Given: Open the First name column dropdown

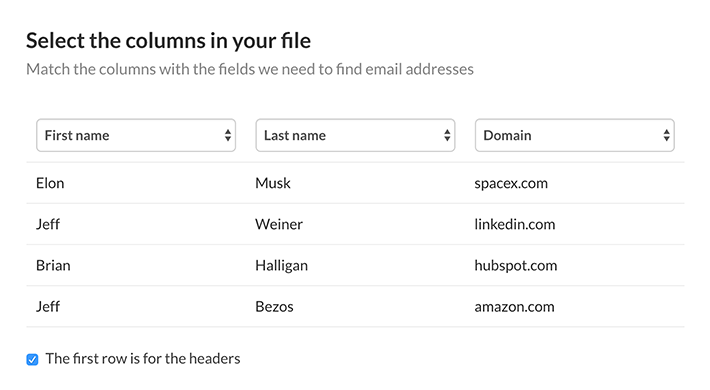Looking at the screenshot, I should [x=136, y=135].
